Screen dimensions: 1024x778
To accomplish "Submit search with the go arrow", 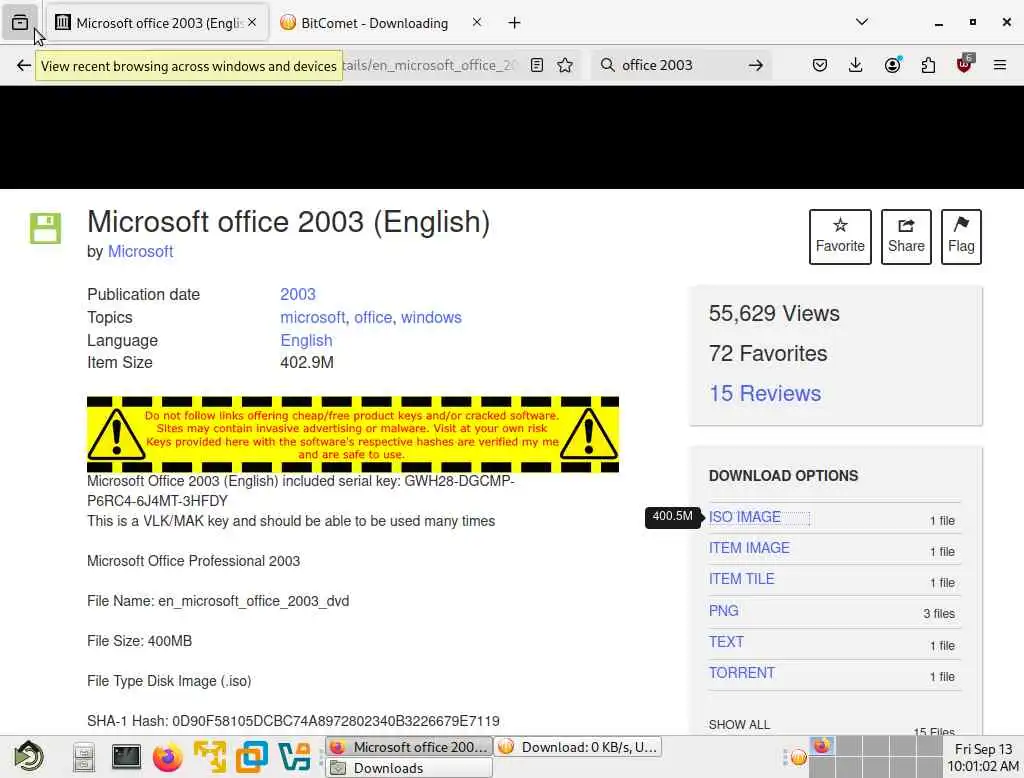I will point(756,65).
